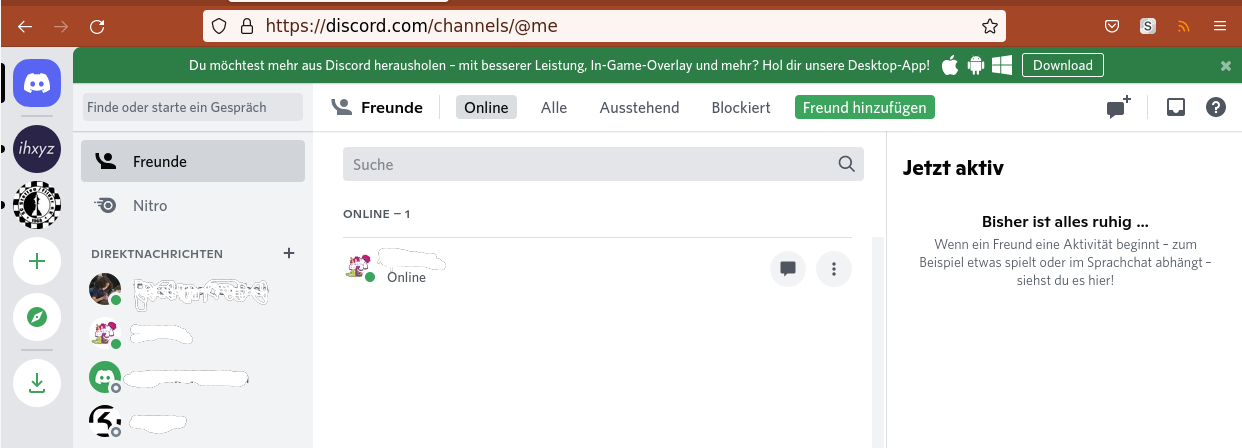
Task: Open the black and white emblem server
Action: point(37,205)
